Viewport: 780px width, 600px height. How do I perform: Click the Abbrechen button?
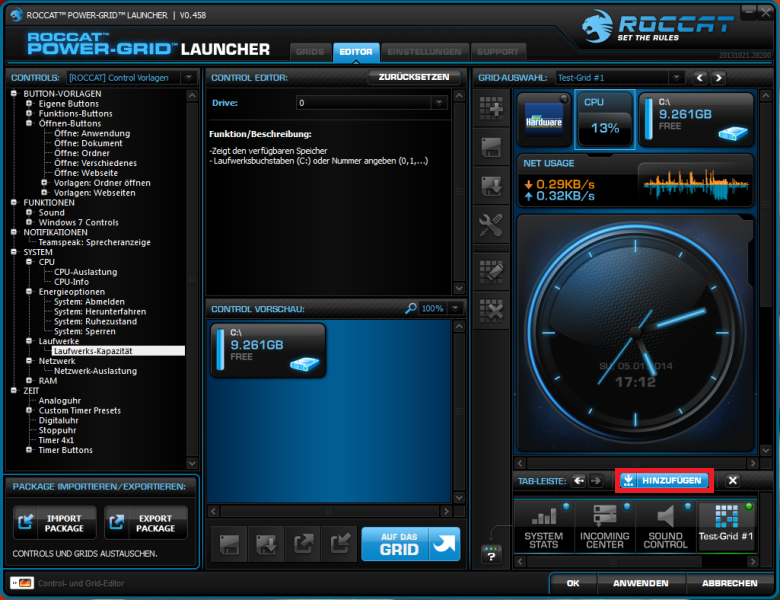(729, 583)
